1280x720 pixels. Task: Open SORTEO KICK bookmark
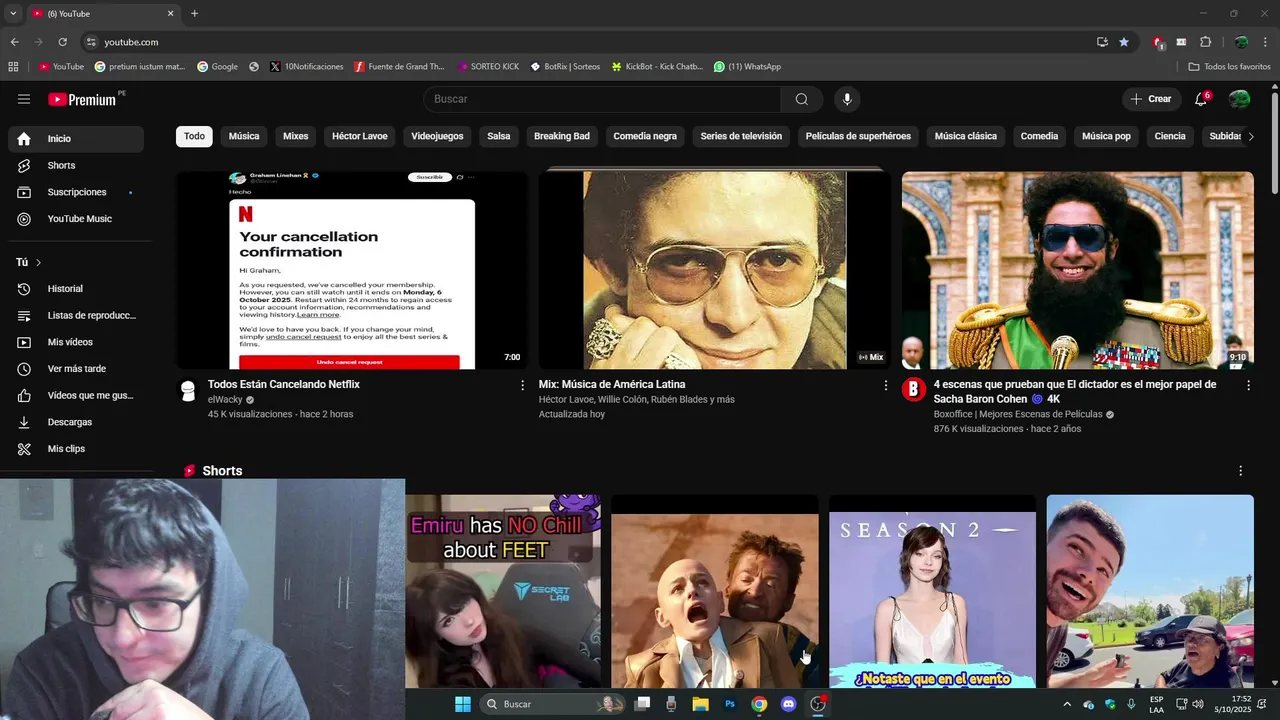[x=488, y=67]
